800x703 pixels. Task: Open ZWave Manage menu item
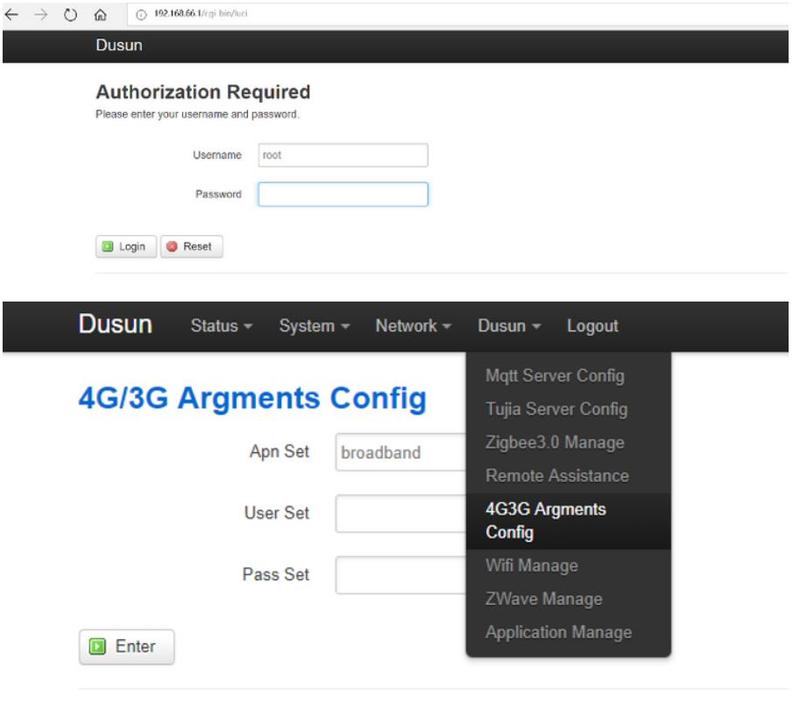[568, 599]
